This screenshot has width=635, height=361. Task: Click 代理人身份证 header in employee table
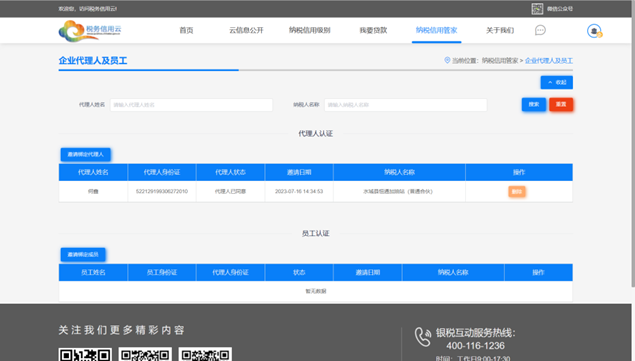point(230,272)
